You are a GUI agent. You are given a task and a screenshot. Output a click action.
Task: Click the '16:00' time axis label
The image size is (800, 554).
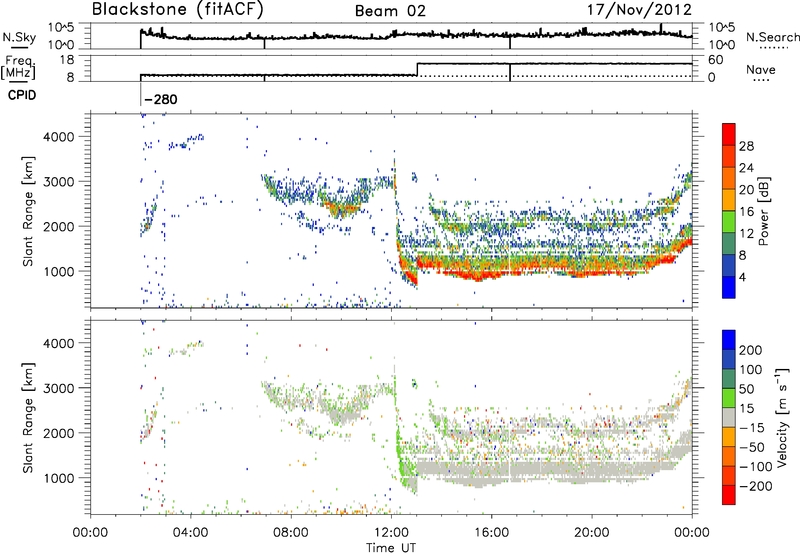click(491, 533)
